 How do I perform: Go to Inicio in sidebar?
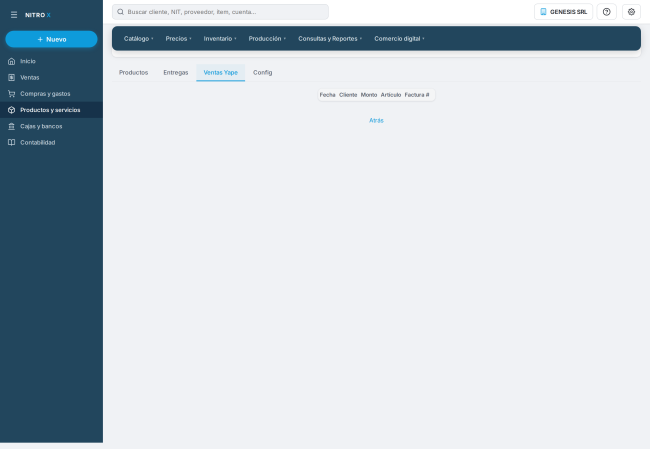[x=51, y=61]
